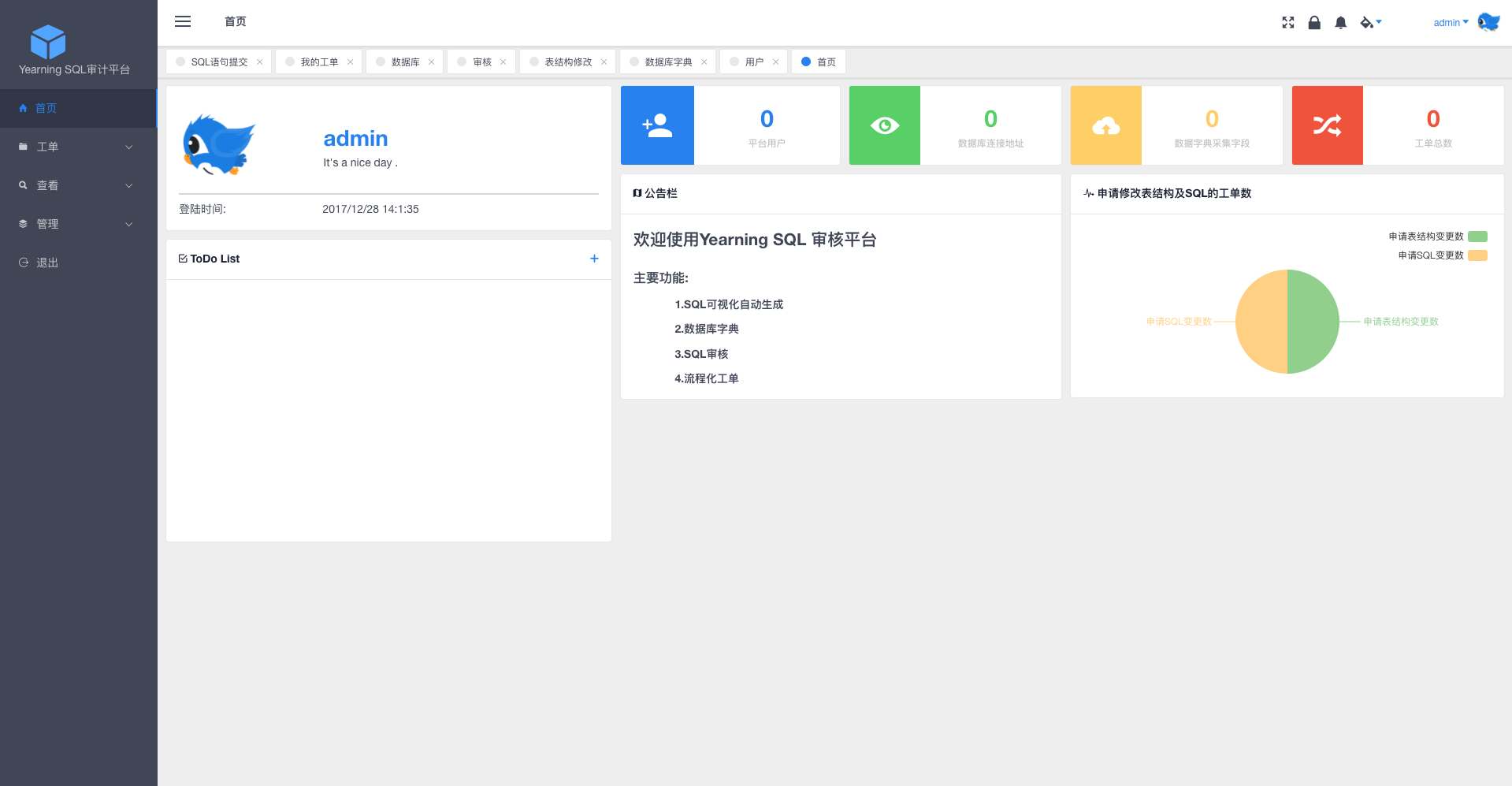
Task: Switch to the 数据库字典 tab
Action: coord(667,62)
